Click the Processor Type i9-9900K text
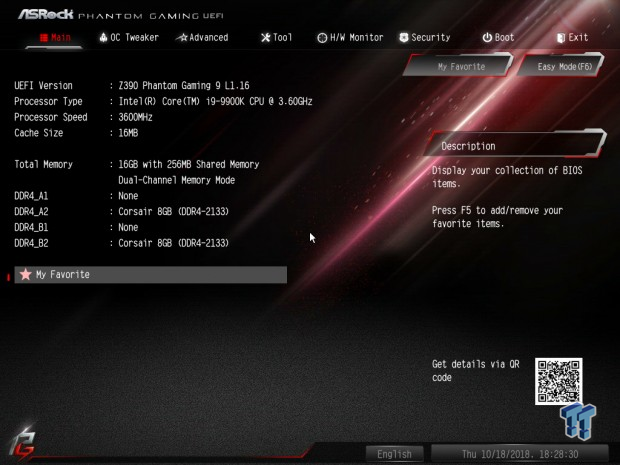 [215, 101]
